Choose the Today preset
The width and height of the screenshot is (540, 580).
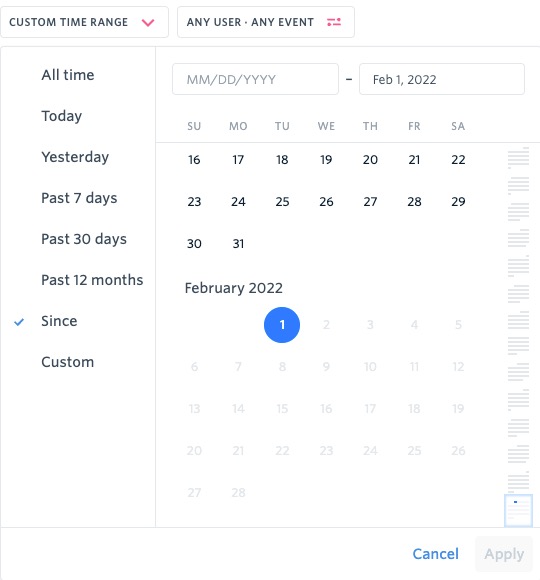click(x=62, y=116)
